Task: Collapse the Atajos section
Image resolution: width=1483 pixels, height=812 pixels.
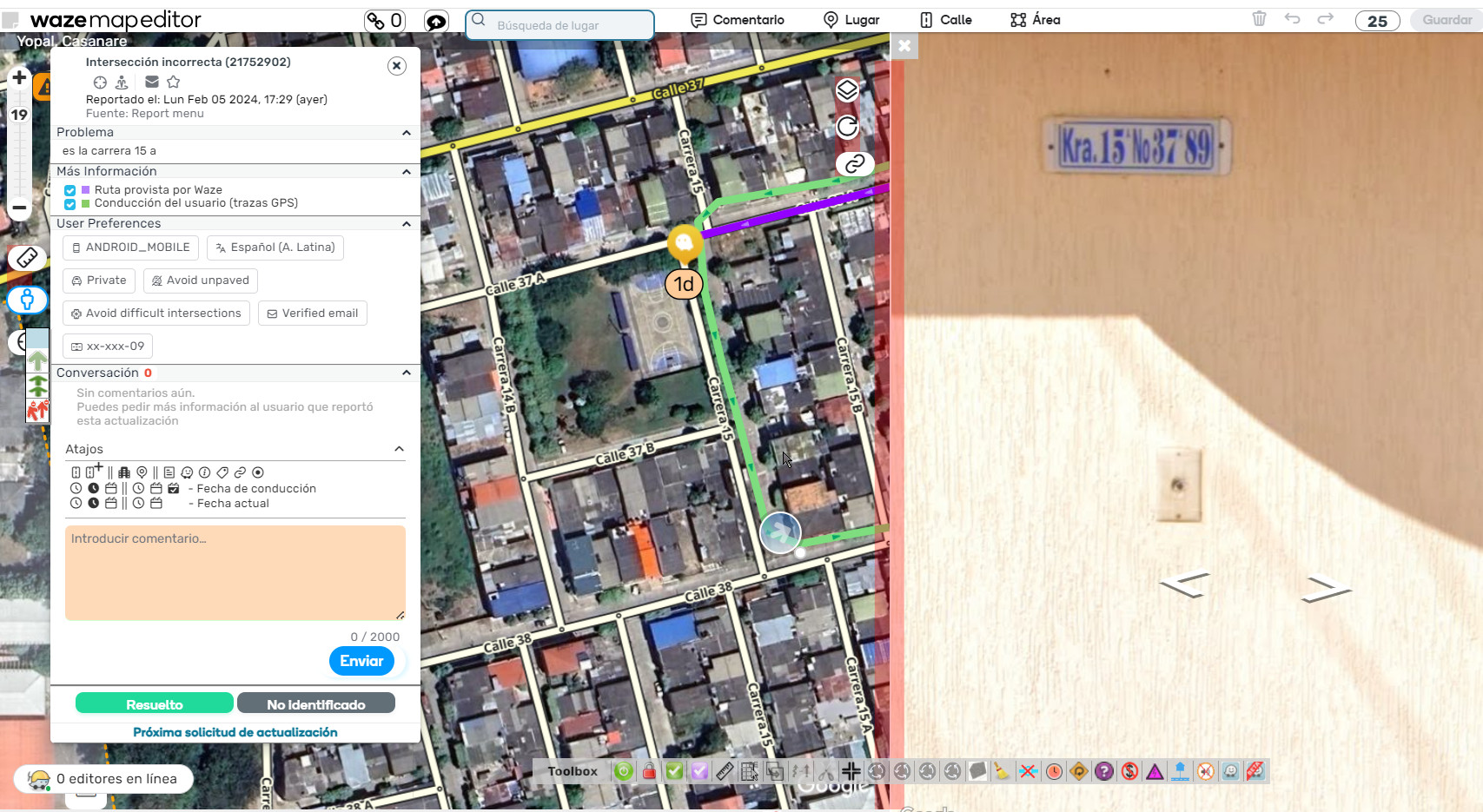Action: tap(399, 449)
